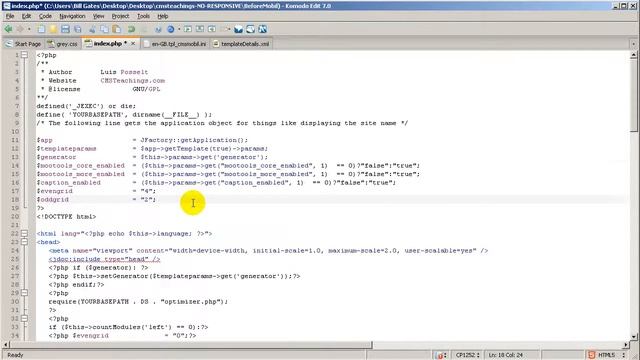Open recent locations dropdown arrow
The width and height of the screenshot is (640, 360).
click(x=29, y=29)
